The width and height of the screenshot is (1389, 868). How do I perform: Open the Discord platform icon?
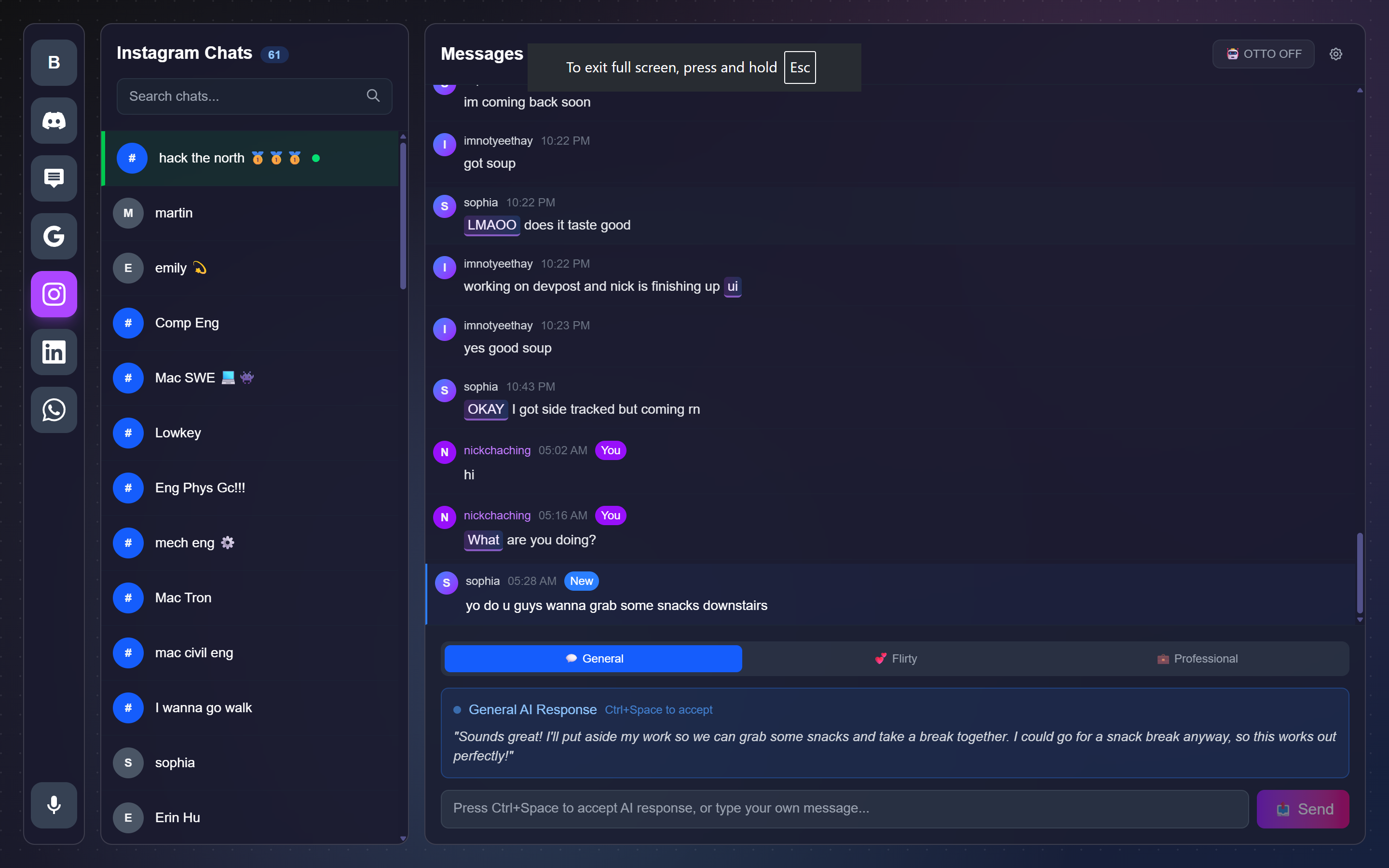coord(54,121)
